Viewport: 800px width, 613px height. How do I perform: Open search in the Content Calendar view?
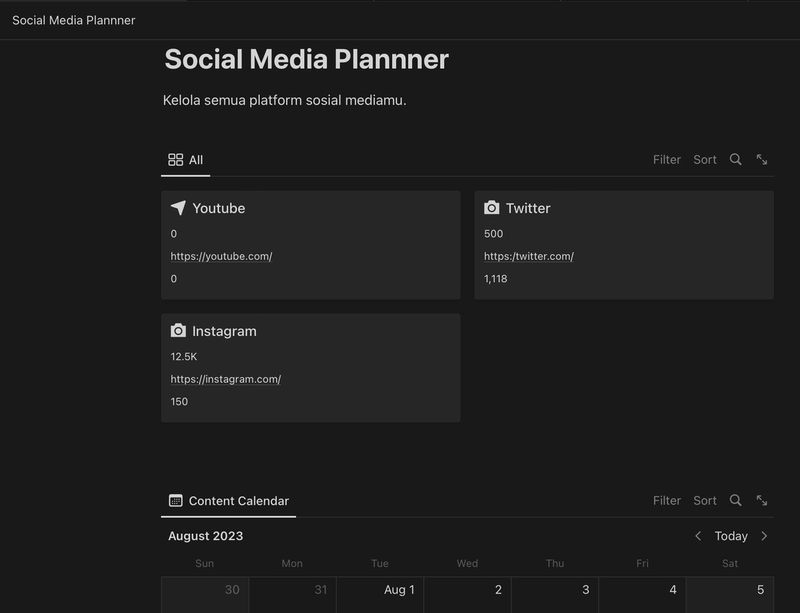click(735, 500)
